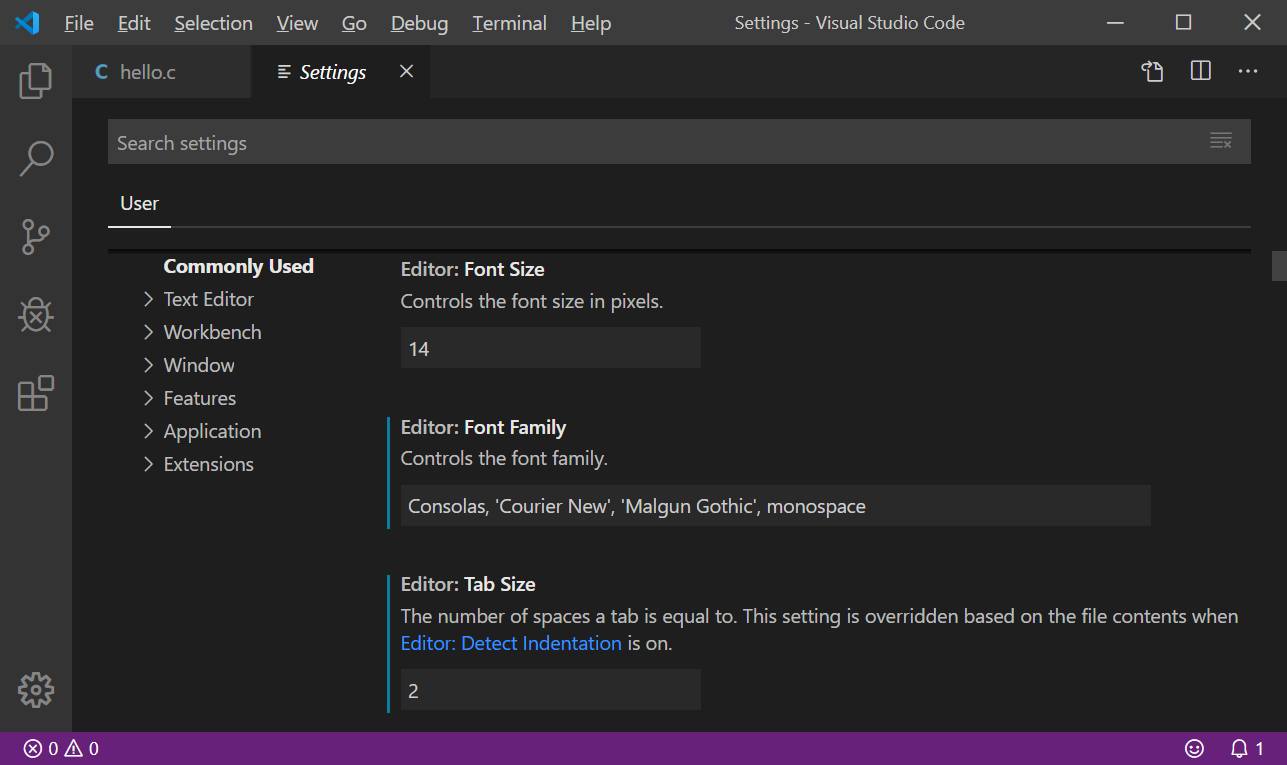This screenshot has width=1287, height=765.
Task: Expand the Features category
Action: [190, 398]
